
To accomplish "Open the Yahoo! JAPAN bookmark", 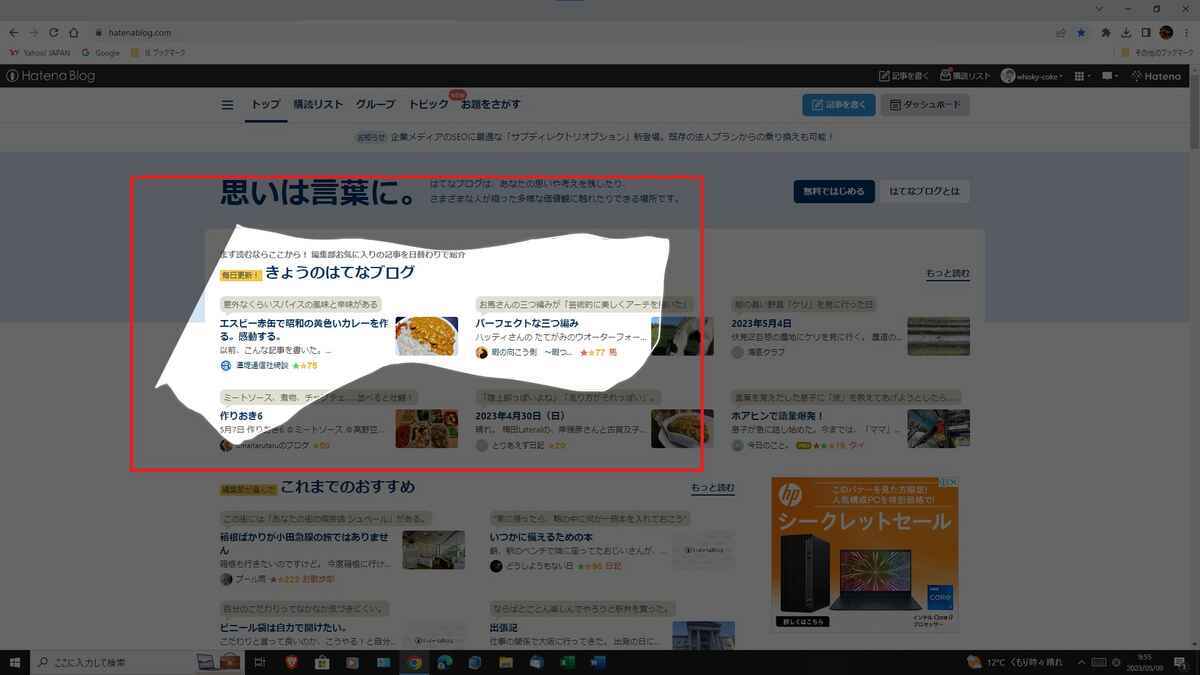I will pos(40,52).
